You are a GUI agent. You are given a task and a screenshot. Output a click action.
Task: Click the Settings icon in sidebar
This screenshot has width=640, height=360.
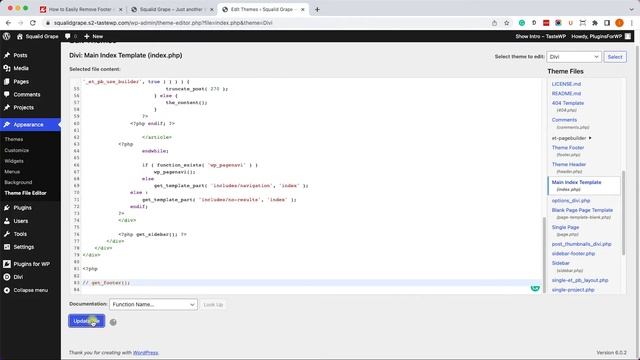[7, 247]
